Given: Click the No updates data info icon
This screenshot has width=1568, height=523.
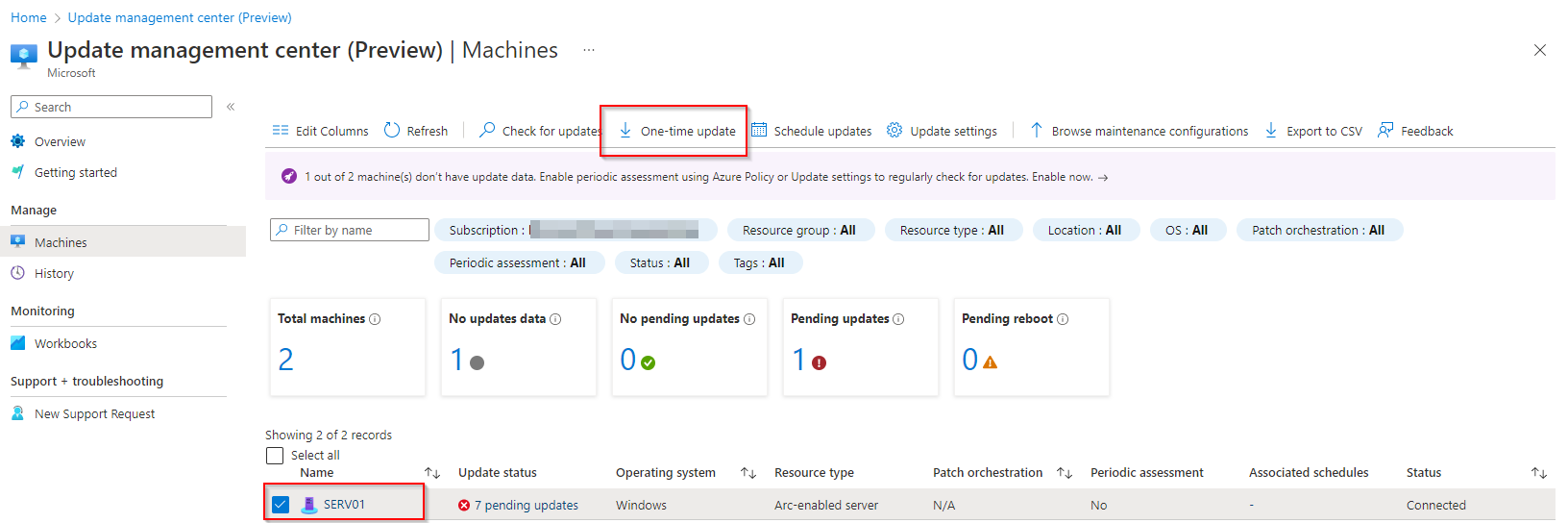Looking at the screenshot, I should (x=555, y=319).
